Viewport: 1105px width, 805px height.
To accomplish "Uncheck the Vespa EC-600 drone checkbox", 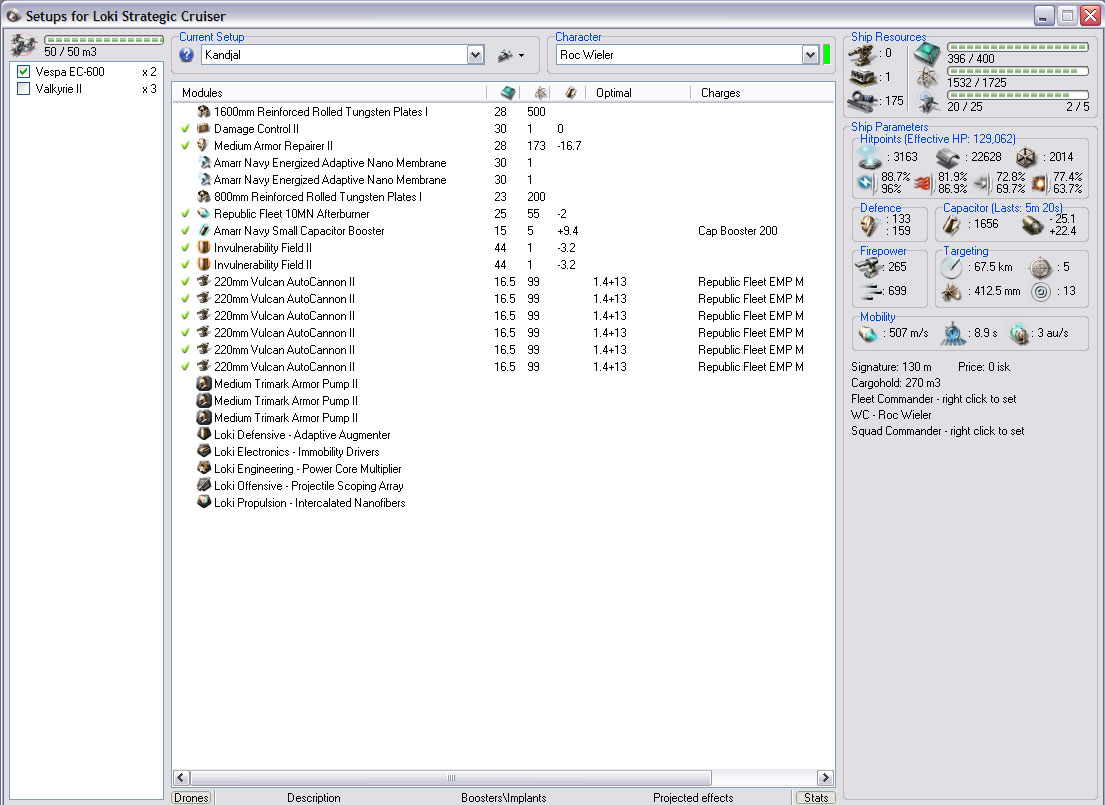I will [24, 71].
